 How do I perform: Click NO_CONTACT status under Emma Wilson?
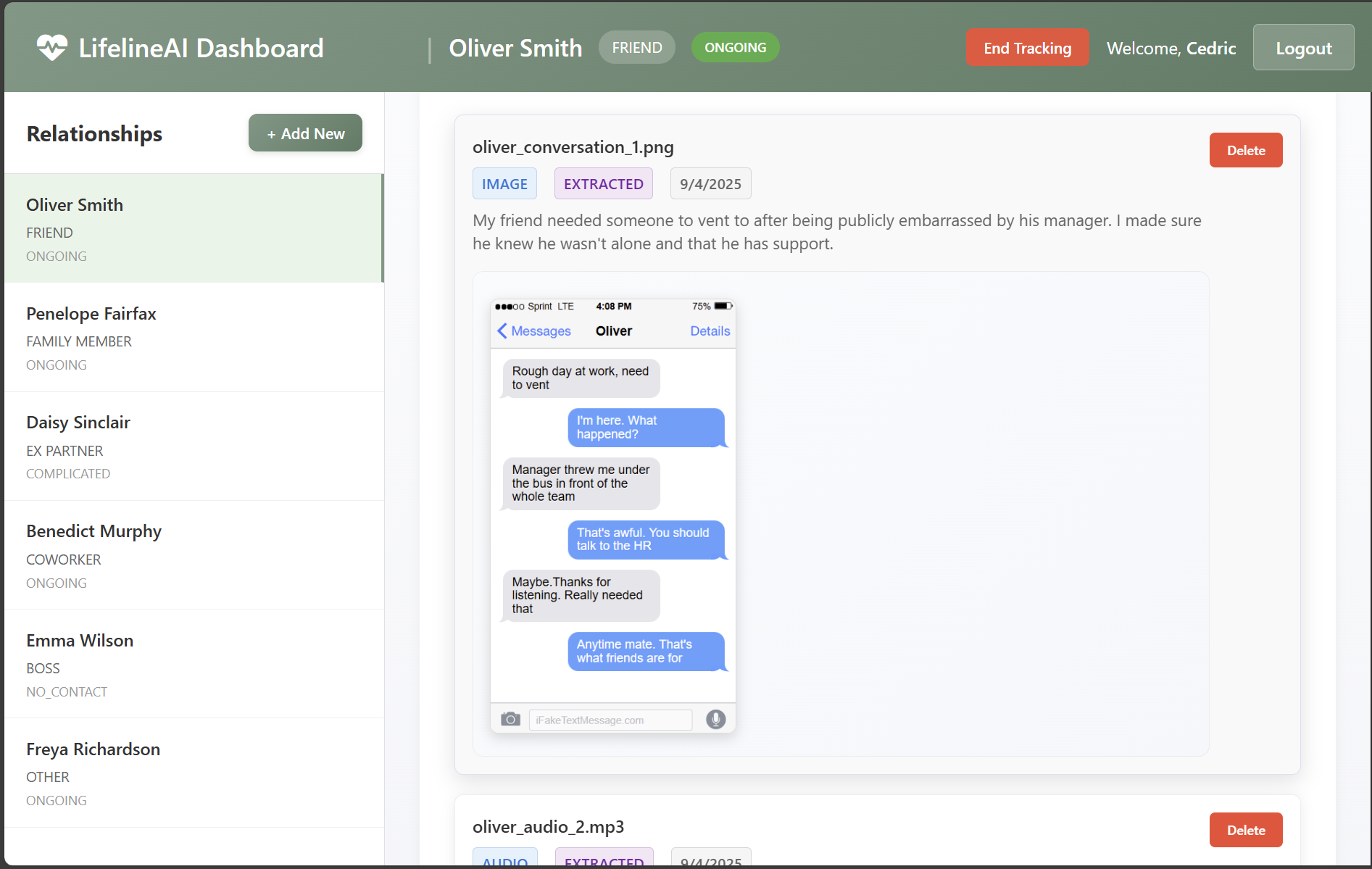click(x=67, y=692)
